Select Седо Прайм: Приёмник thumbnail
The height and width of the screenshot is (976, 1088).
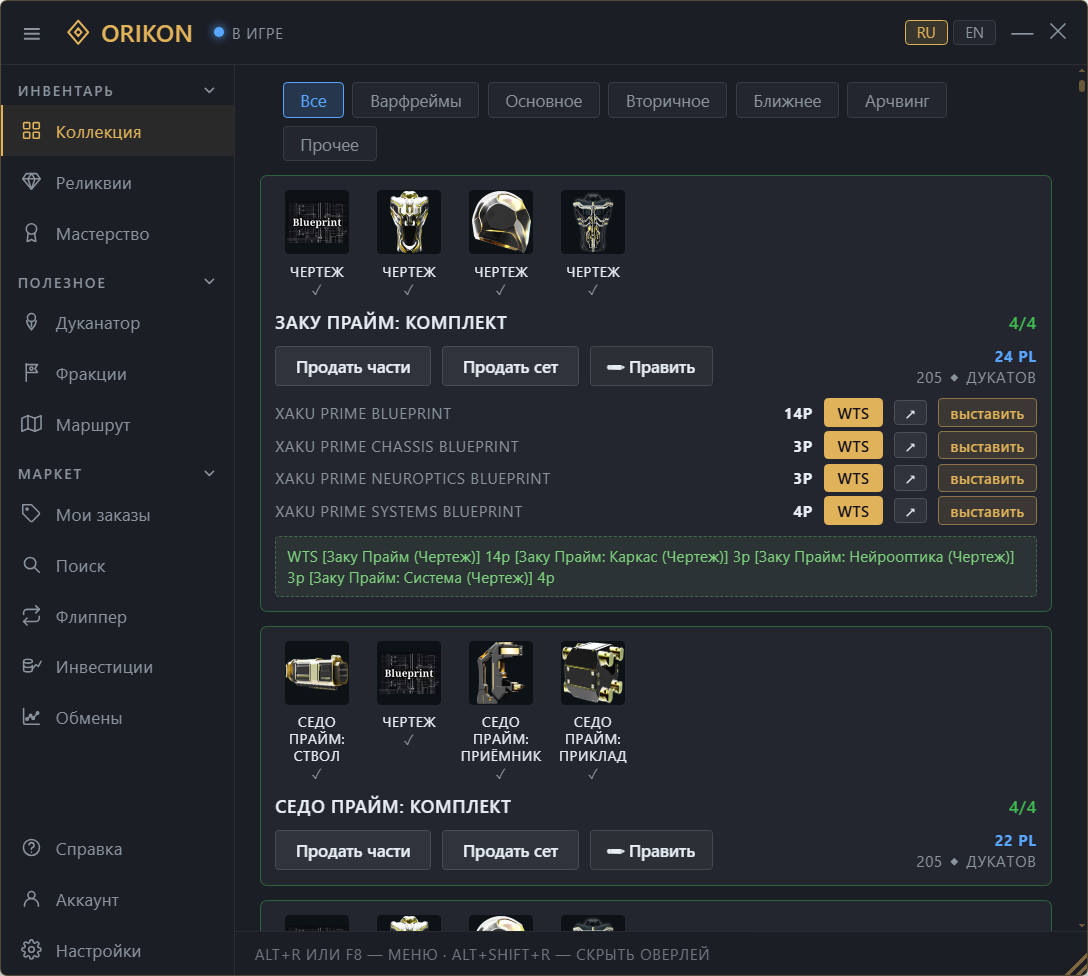pyautogui.click(x=501, y=673)
